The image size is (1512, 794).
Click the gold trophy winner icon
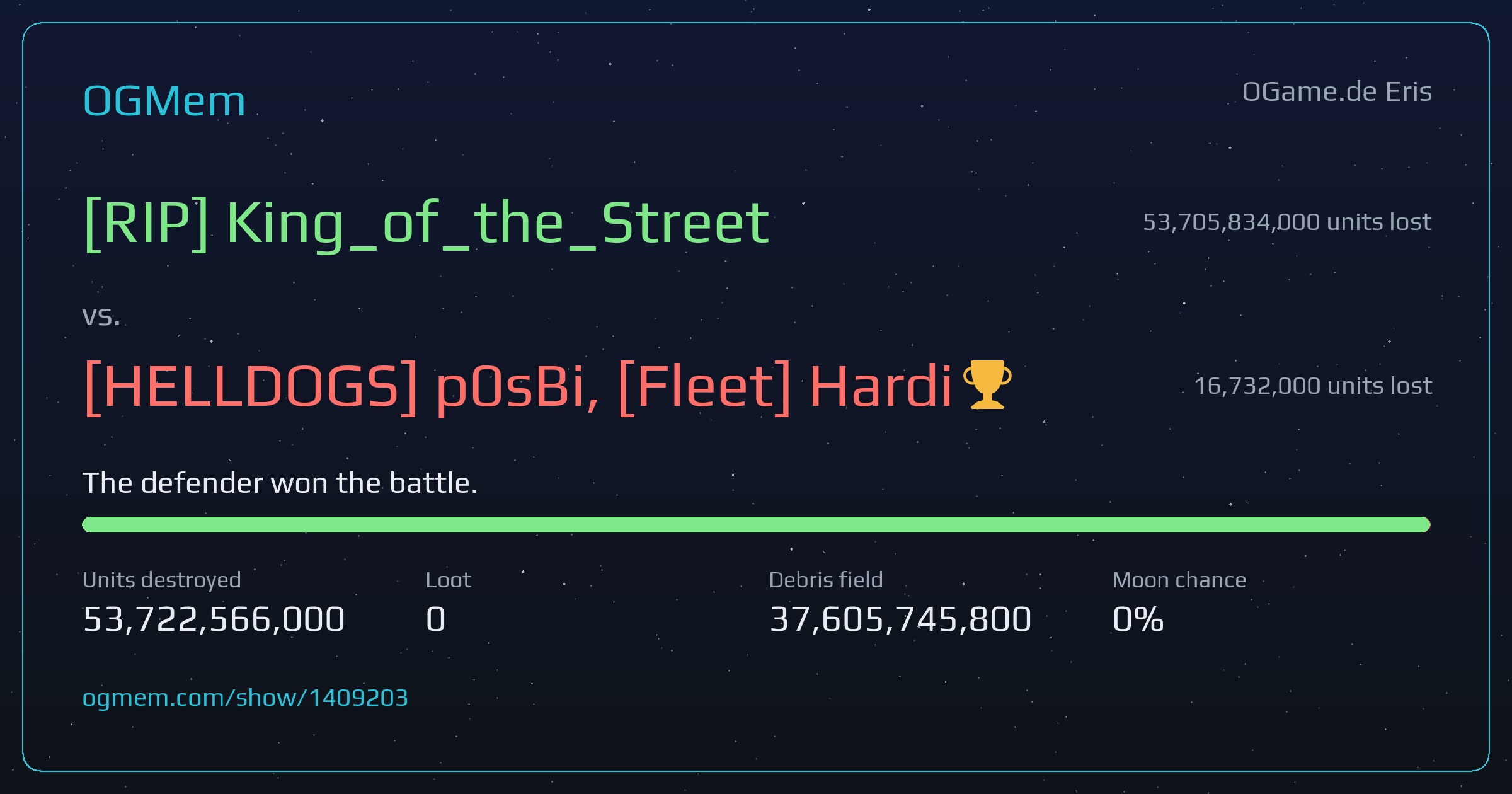click(x=987, y=385)
